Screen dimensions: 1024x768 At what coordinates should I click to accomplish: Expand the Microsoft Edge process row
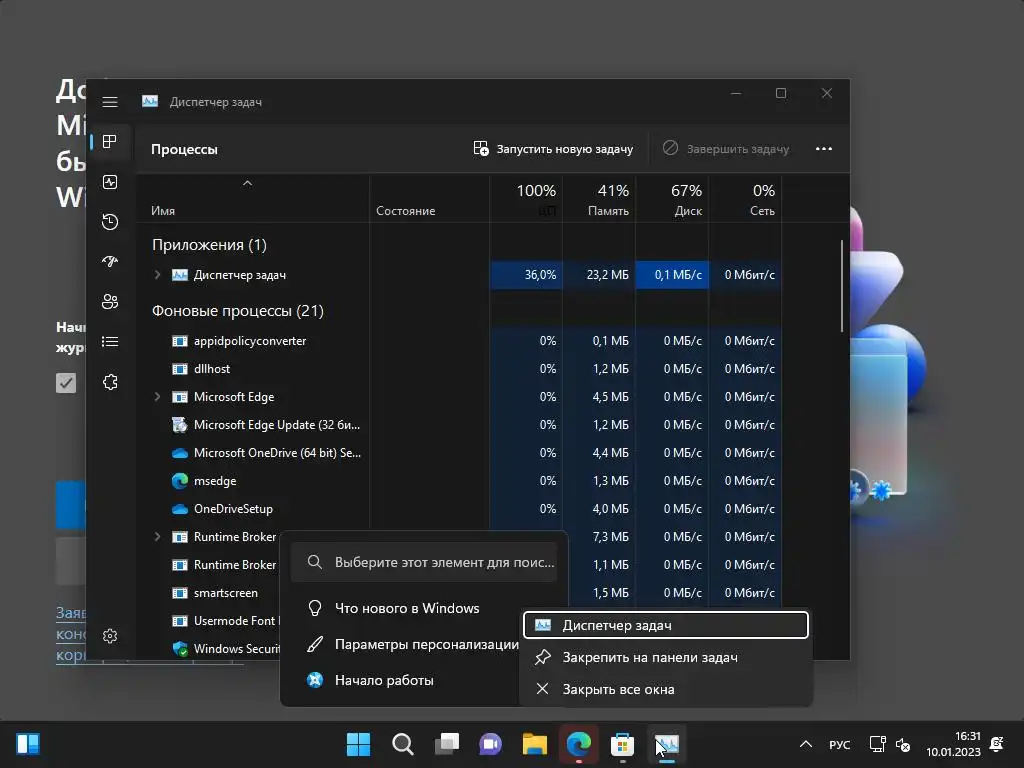pos(157,396)
